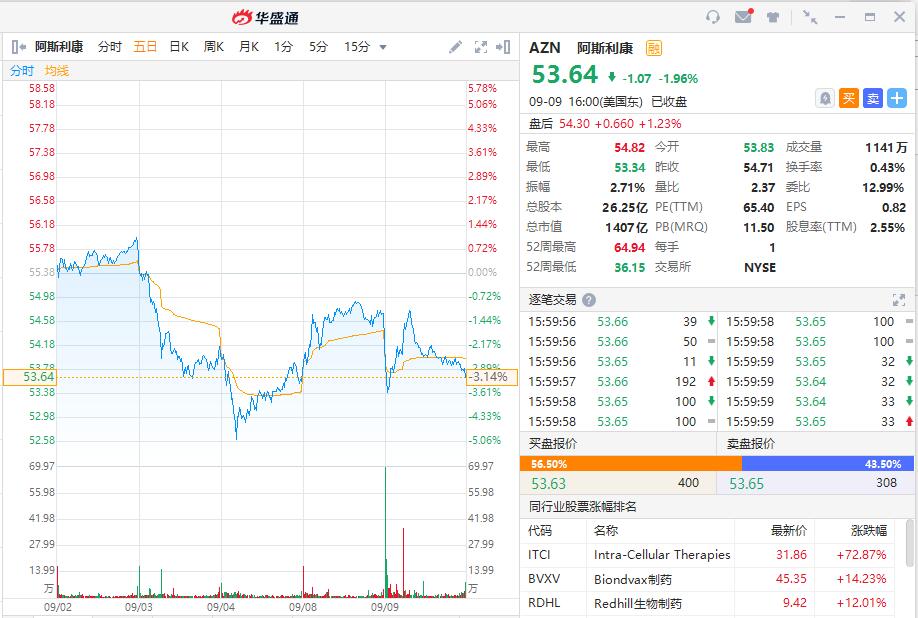
Task: Click the margin 融 badge icon
Action: 653,48
